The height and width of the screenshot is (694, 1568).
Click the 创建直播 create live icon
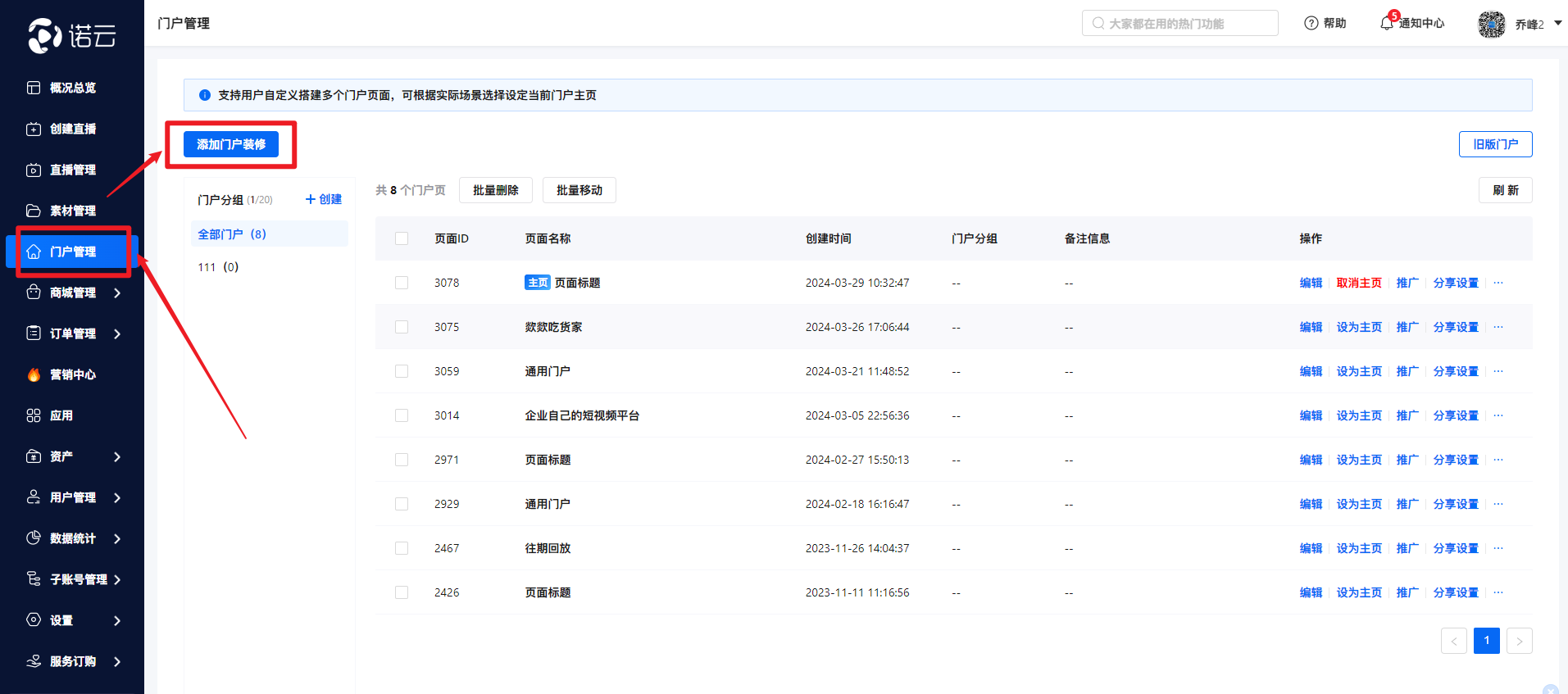pos(34,129)
